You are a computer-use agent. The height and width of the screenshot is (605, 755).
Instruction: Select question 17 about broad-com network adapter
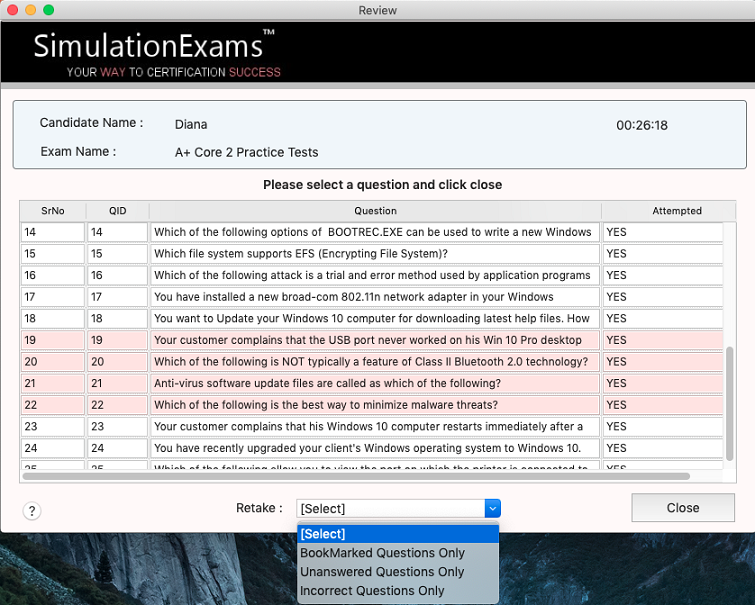375,297
